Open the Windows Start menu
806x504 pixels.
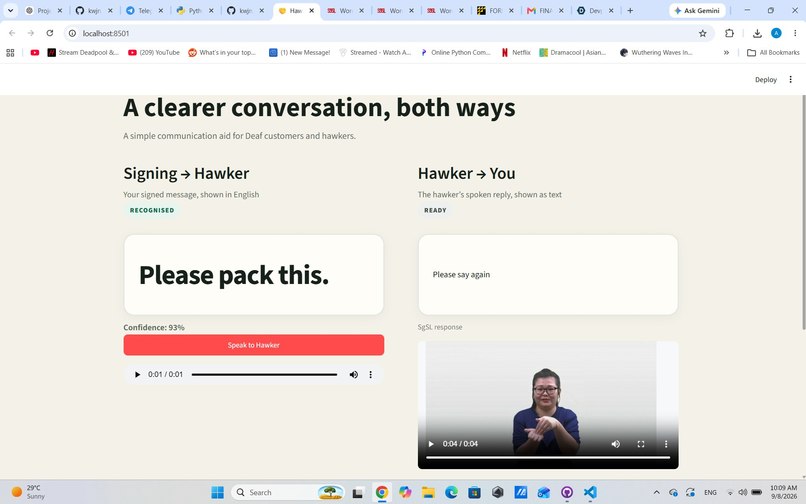(217, 492)
